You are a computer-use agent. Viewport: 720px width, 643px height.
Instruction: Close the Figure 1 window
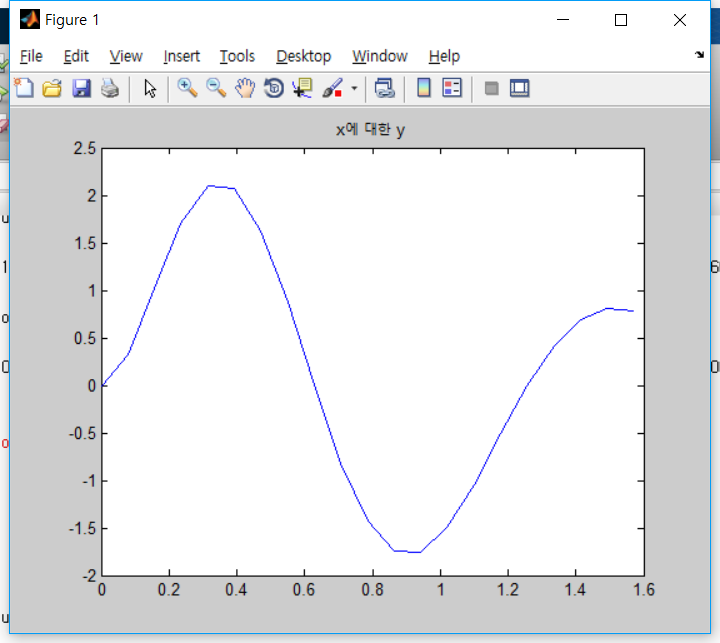(x=680, y=20)
